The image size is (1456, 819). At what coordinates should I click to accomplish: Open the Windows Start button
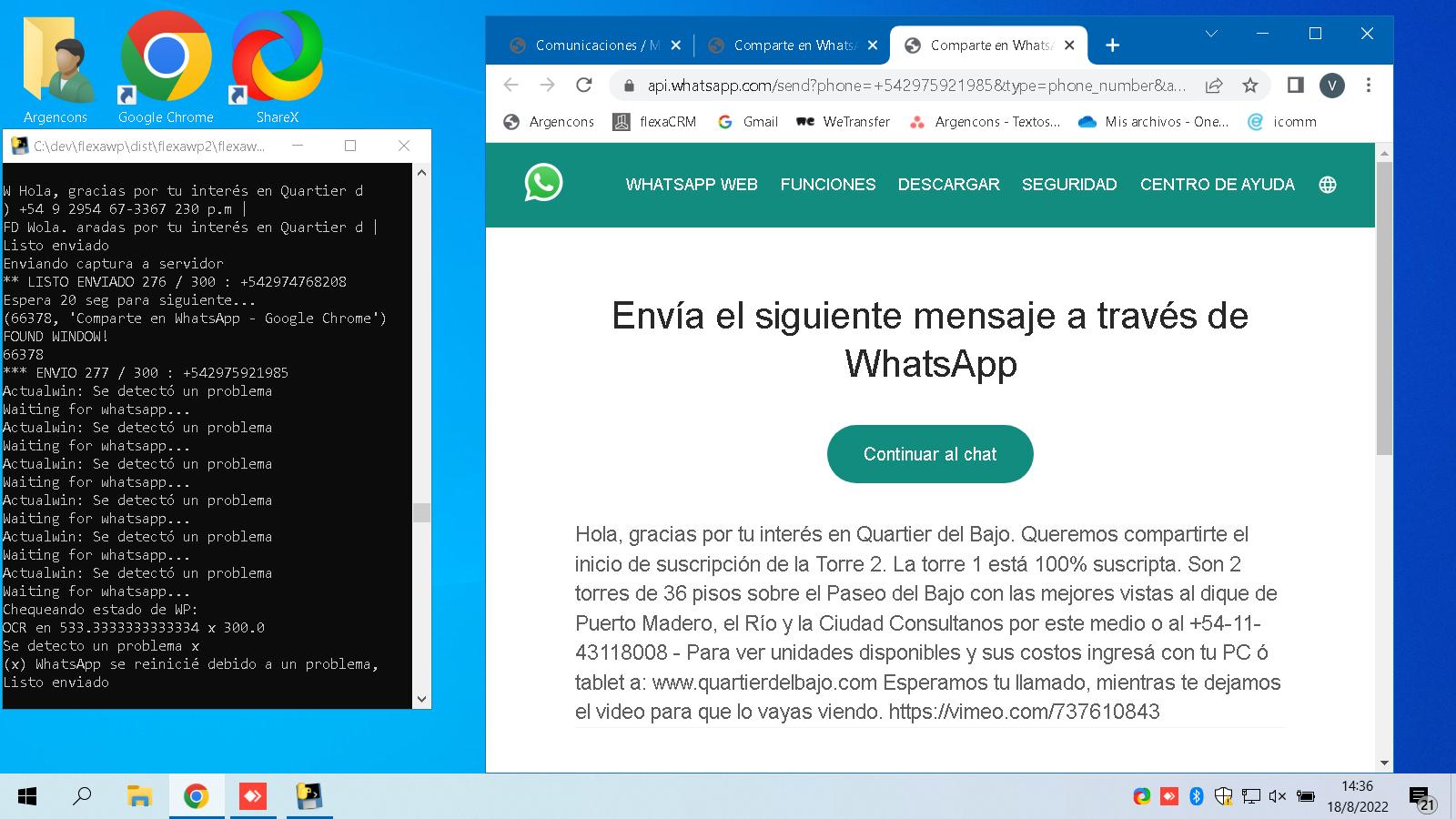click(x=27, y=796)
